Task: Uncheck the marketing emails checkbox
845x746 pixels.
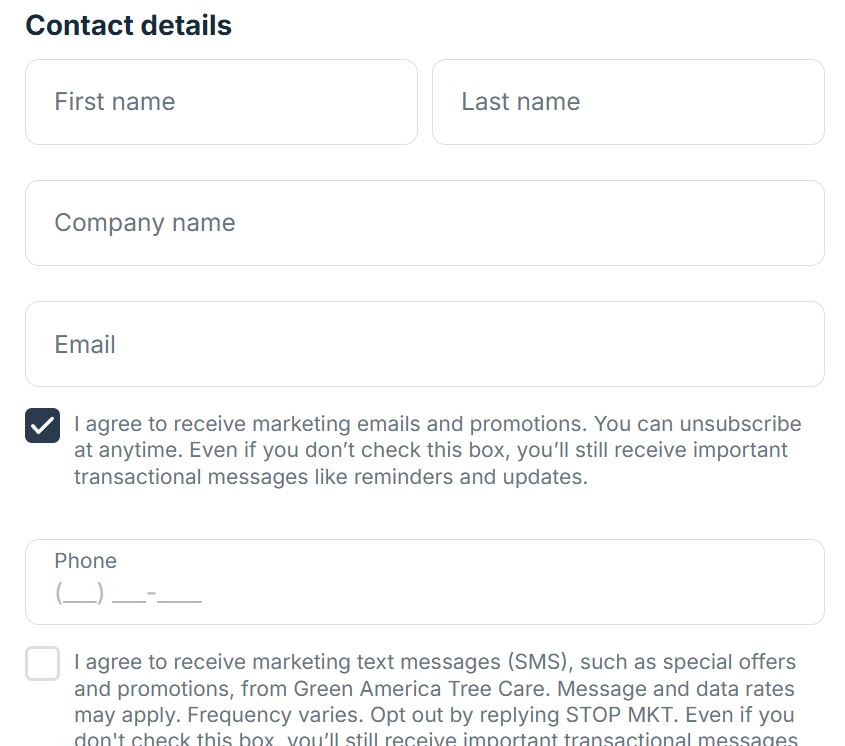Action: 43,425
